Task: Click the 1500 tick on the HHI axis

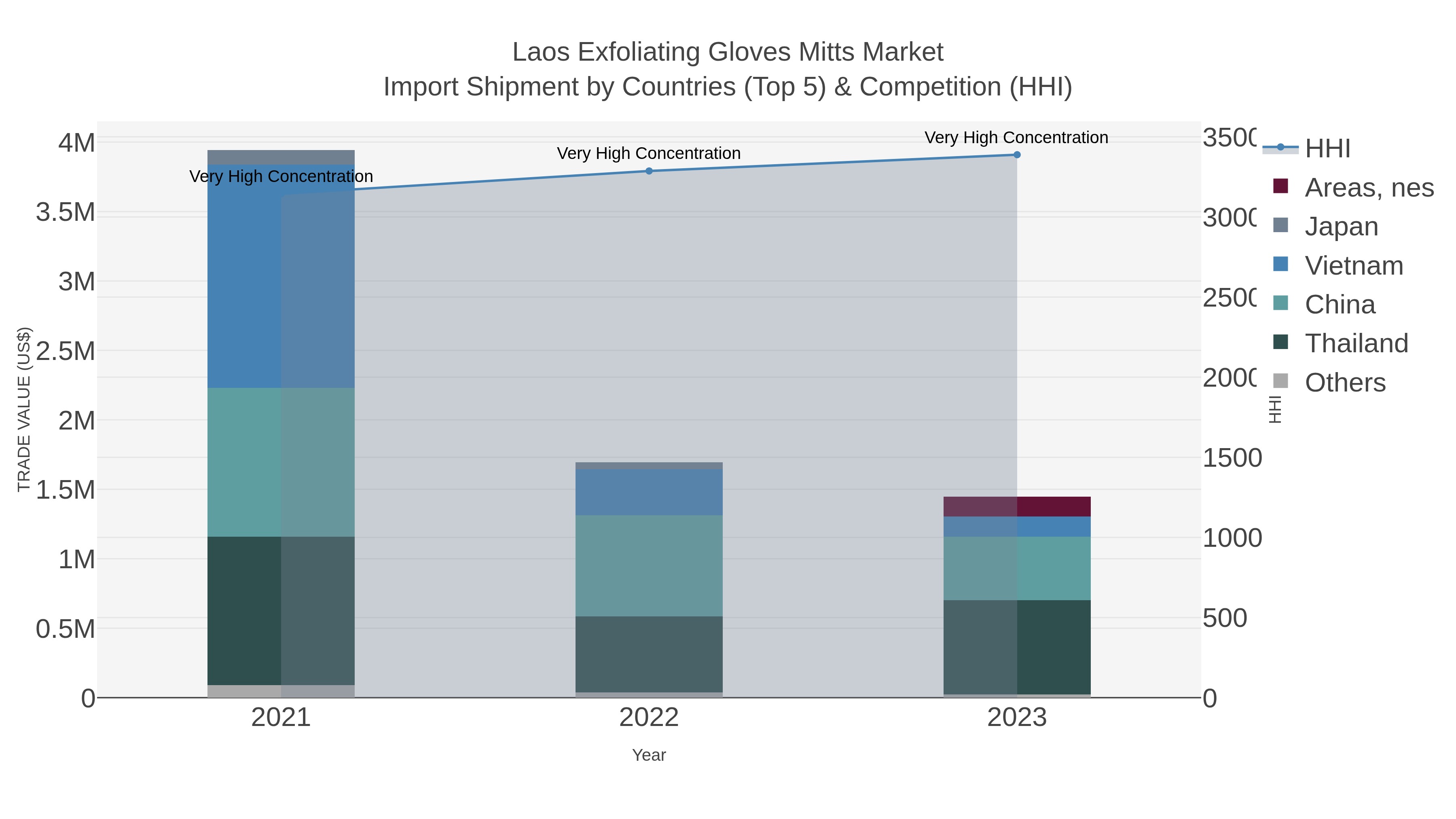Action: [x=1232, y=458]
